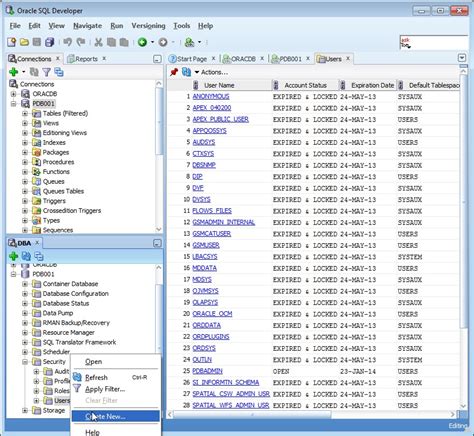The width and height of the screenshot is (474, 436).
Task: Click the Undo toolbar icon
Action: [68, 42]
